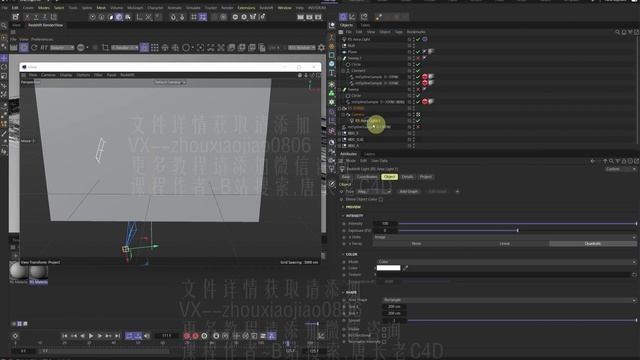The image size is (640, 360).
Task: Go to start of timeline
Action: point(64,336)
